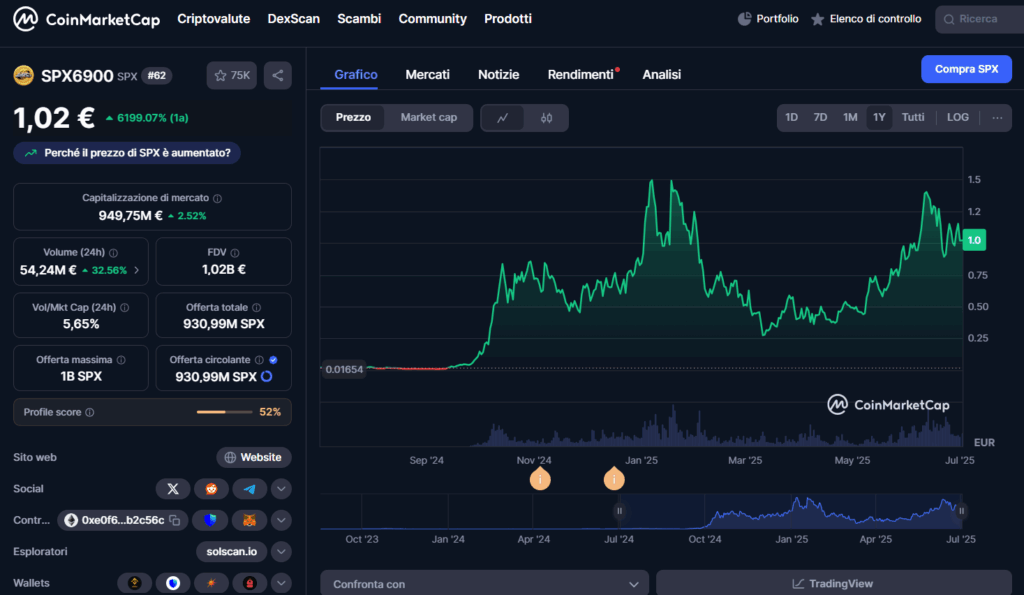
Task: Switch to the Mercati tab
Action: click(x=428, y=74)
